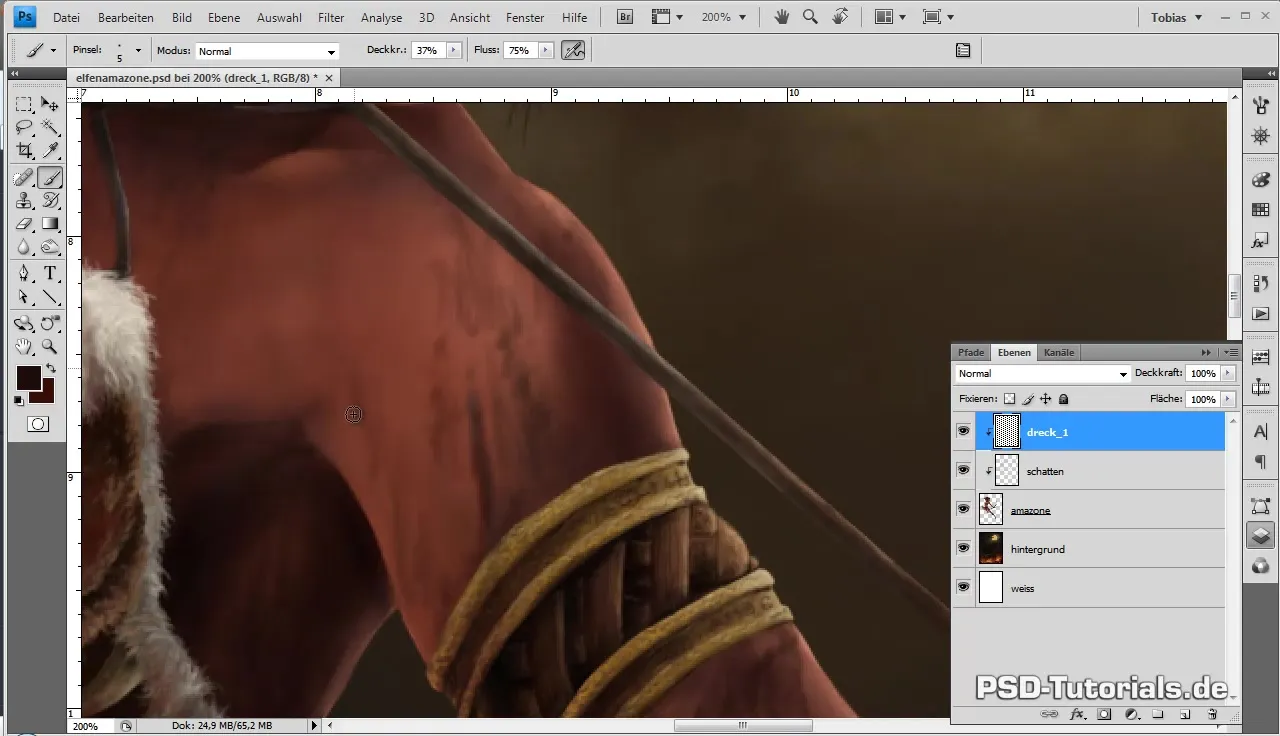Hide the hintergrund layer
This screenshot has height=736, width=1280.
click(963, 548)
